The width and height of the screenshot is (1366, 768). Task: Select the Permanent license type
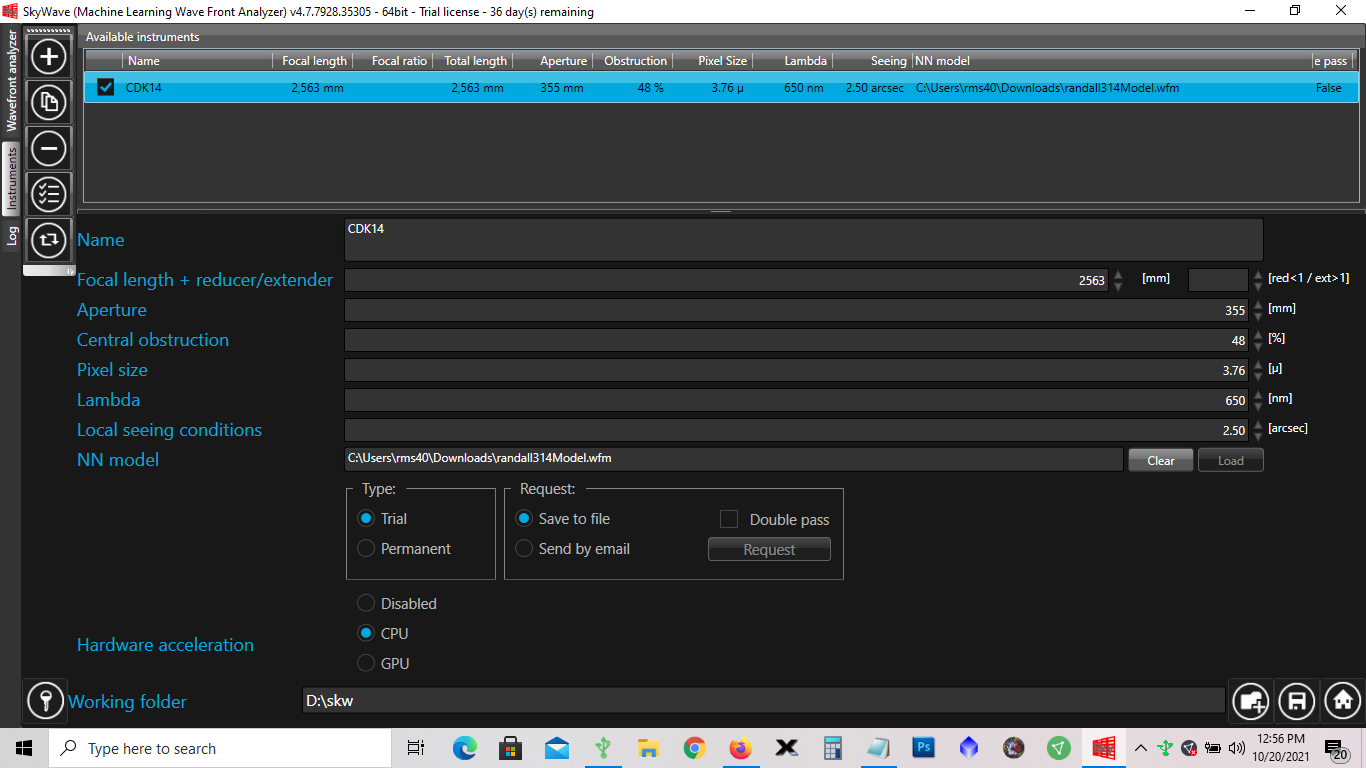(x=366, y=548)
